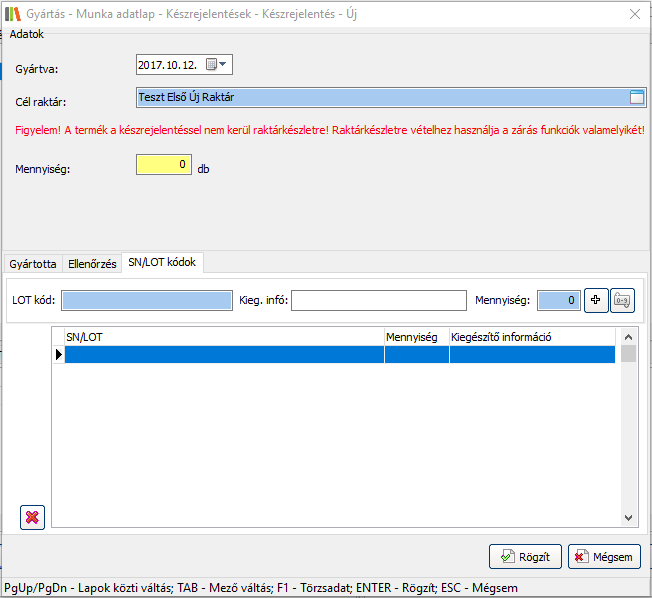This screenshot has height=598, width=652.
Task: Click the serial number generator icon
Action: 622,300
